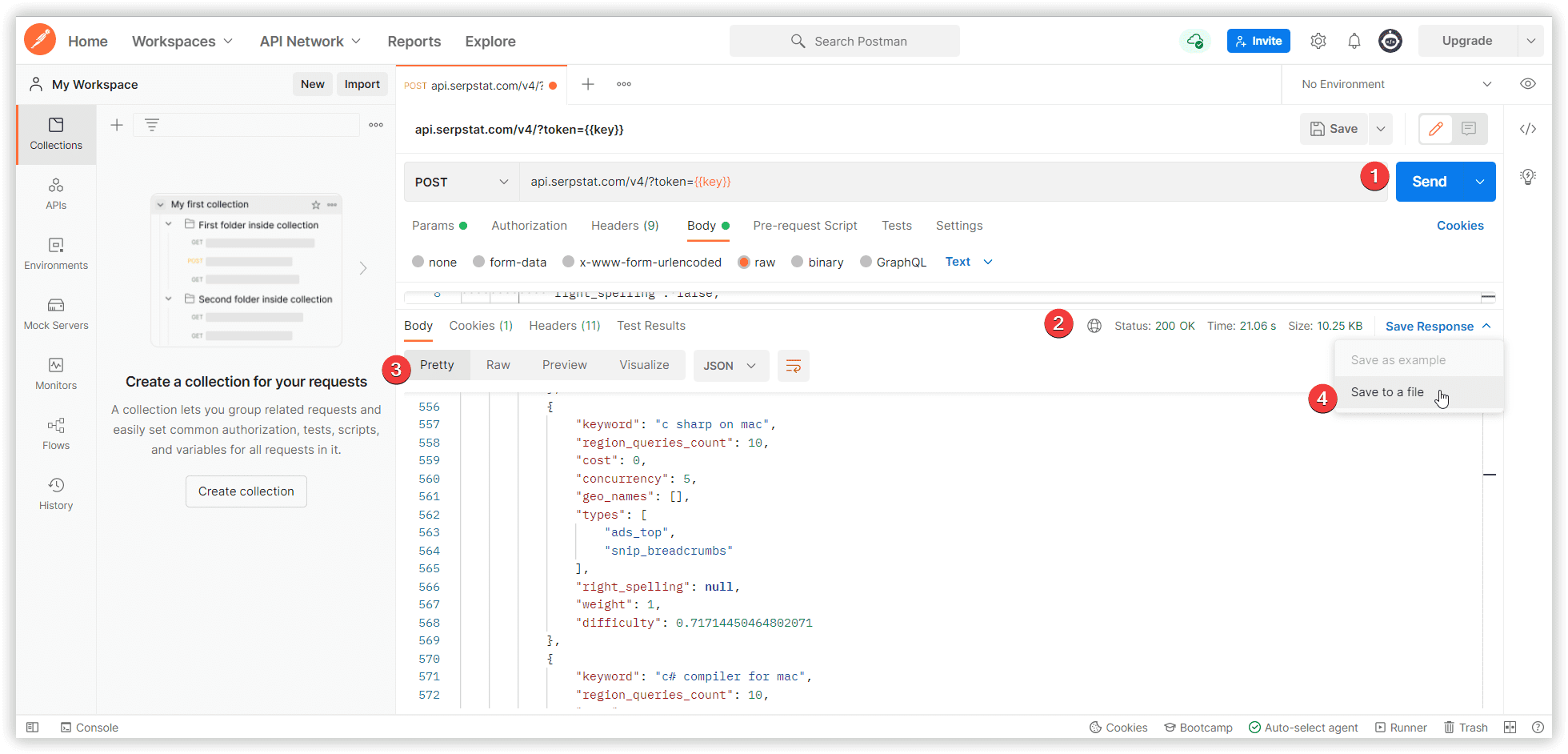Viewport: 1568px width, 754px height.
Task: Select Save to a file menu item
Action: (1418, 392)
